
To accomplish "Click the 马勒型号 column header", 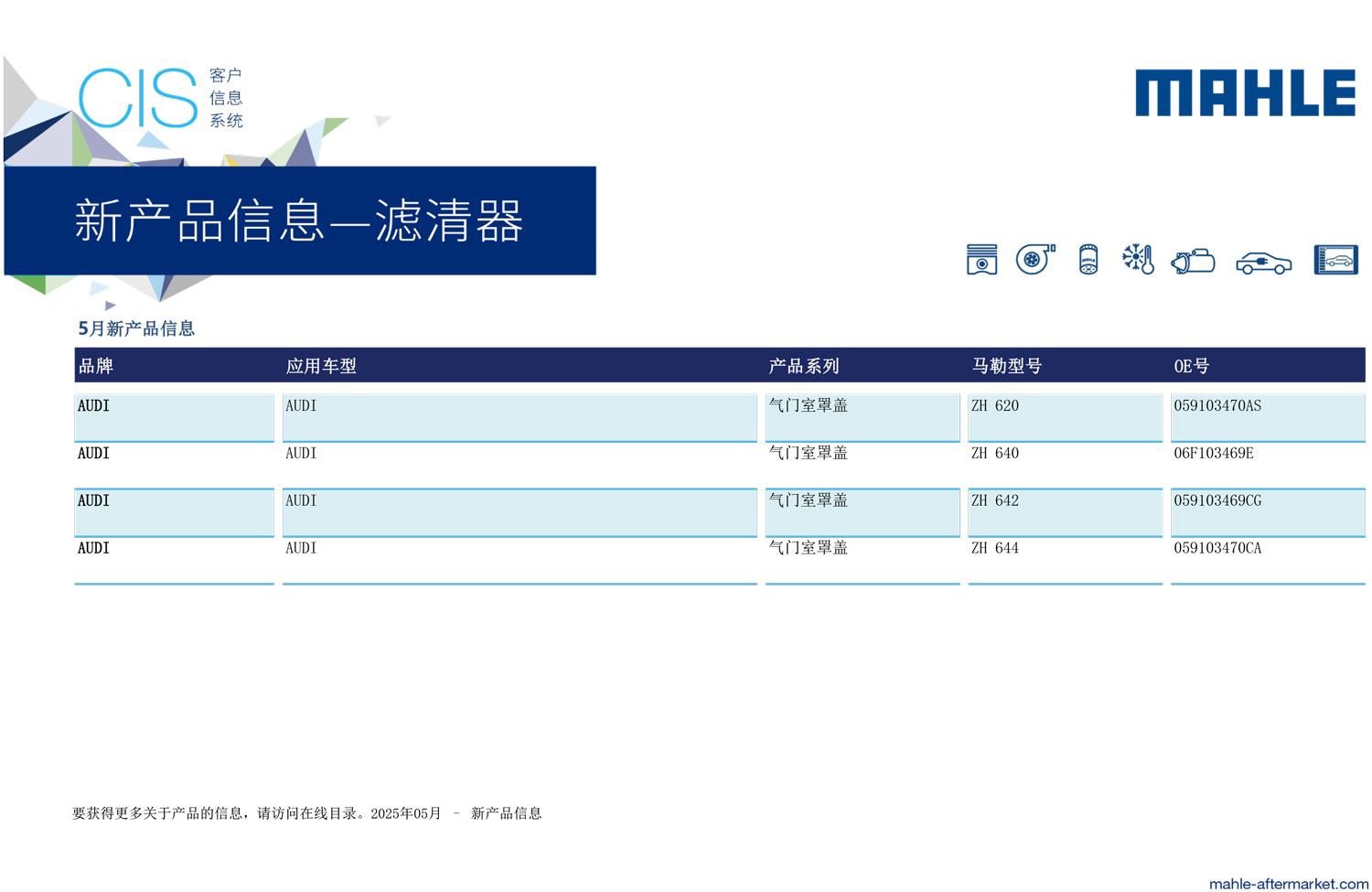I will point(1006,366).
